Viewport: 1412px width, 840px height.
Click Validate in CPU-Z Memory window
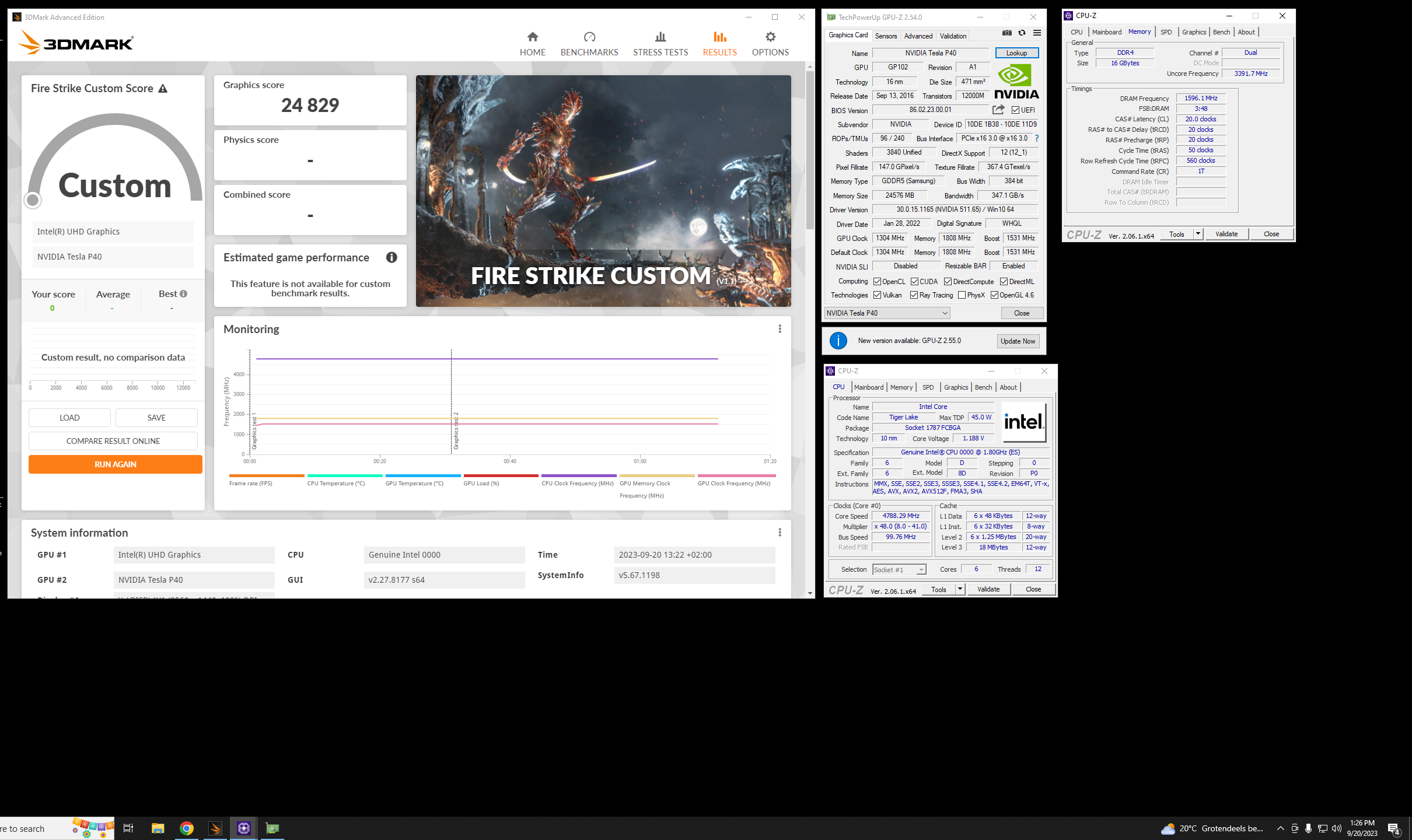[1226, 234]
